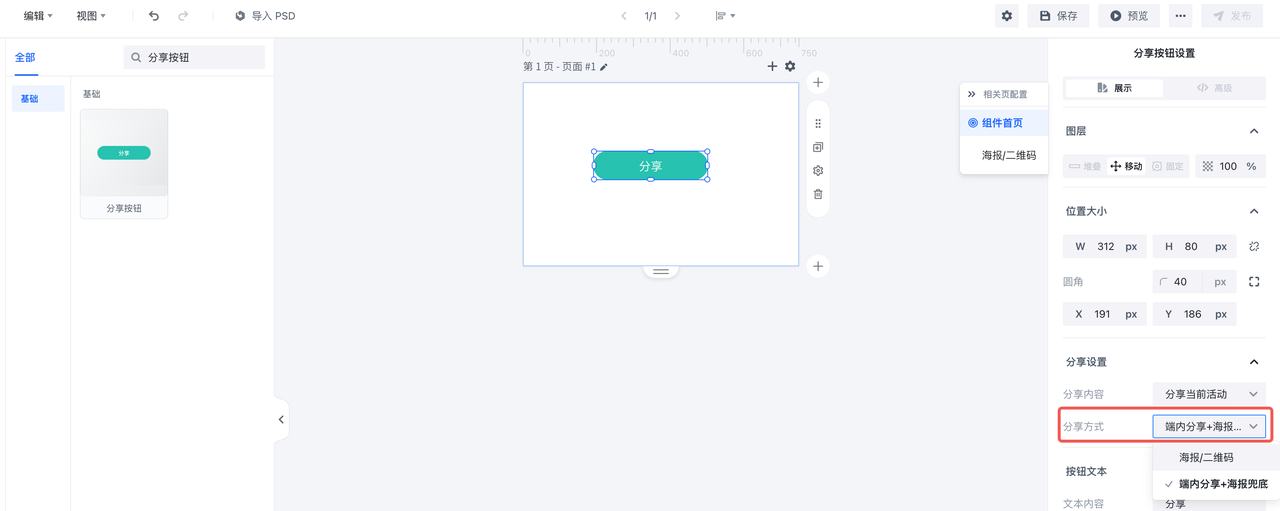Click the delete page trash icon
1280x511 pixels.
pos(818,194)
